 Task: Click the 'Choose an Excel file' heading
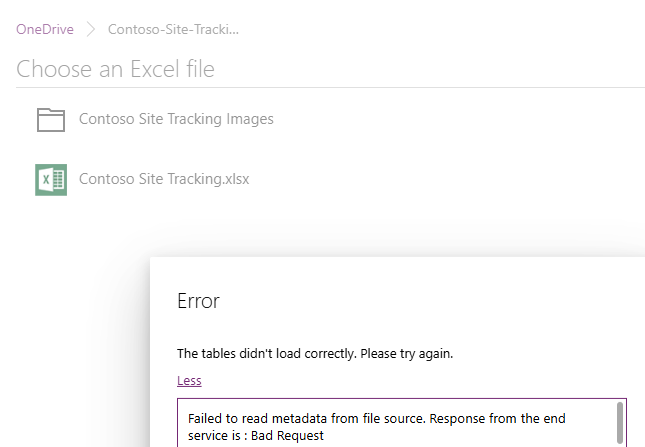pos(115,69)
